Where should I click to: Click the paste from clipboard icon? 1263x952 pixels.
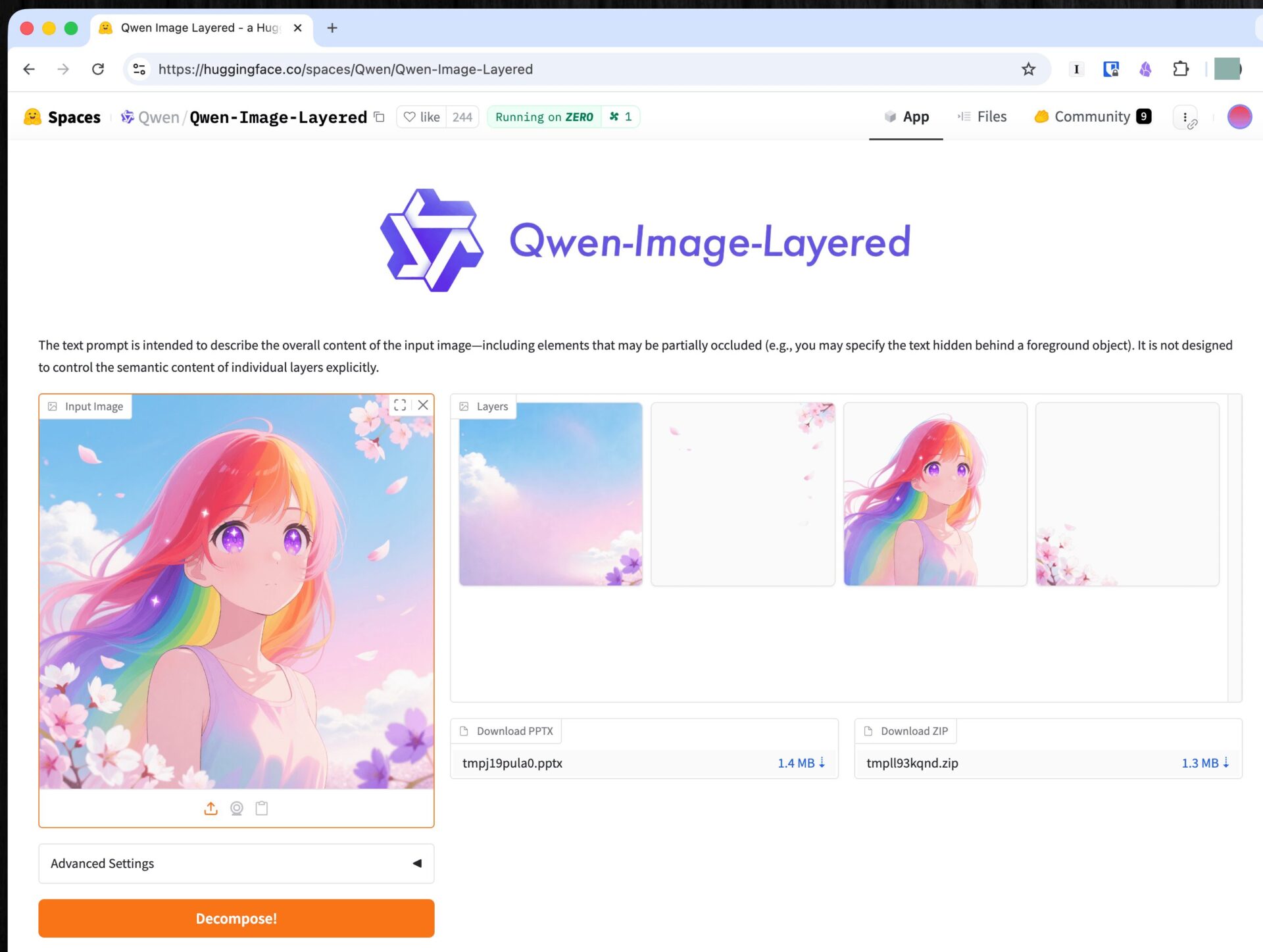[262, 809]
